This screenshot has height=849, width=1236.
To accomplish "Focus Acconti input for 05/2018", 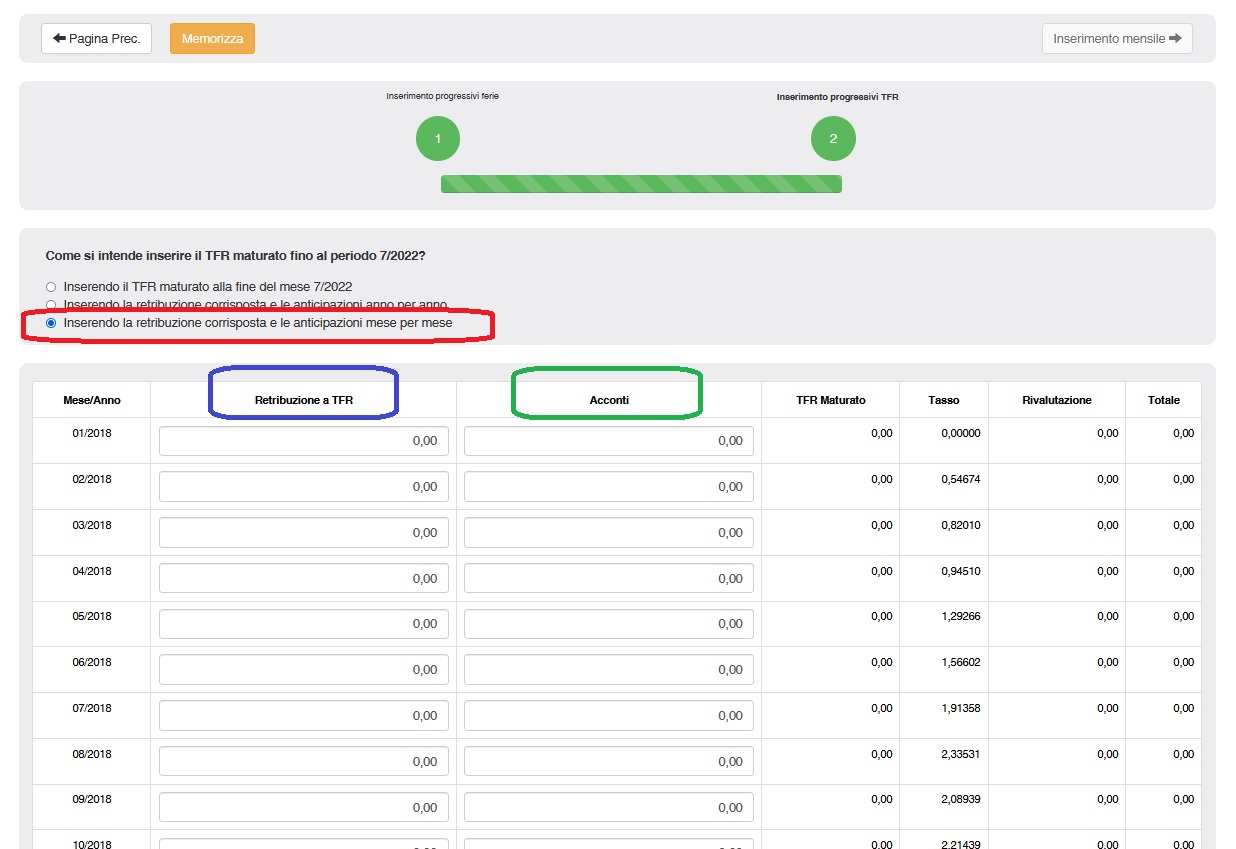I will [x=608, y=624].
